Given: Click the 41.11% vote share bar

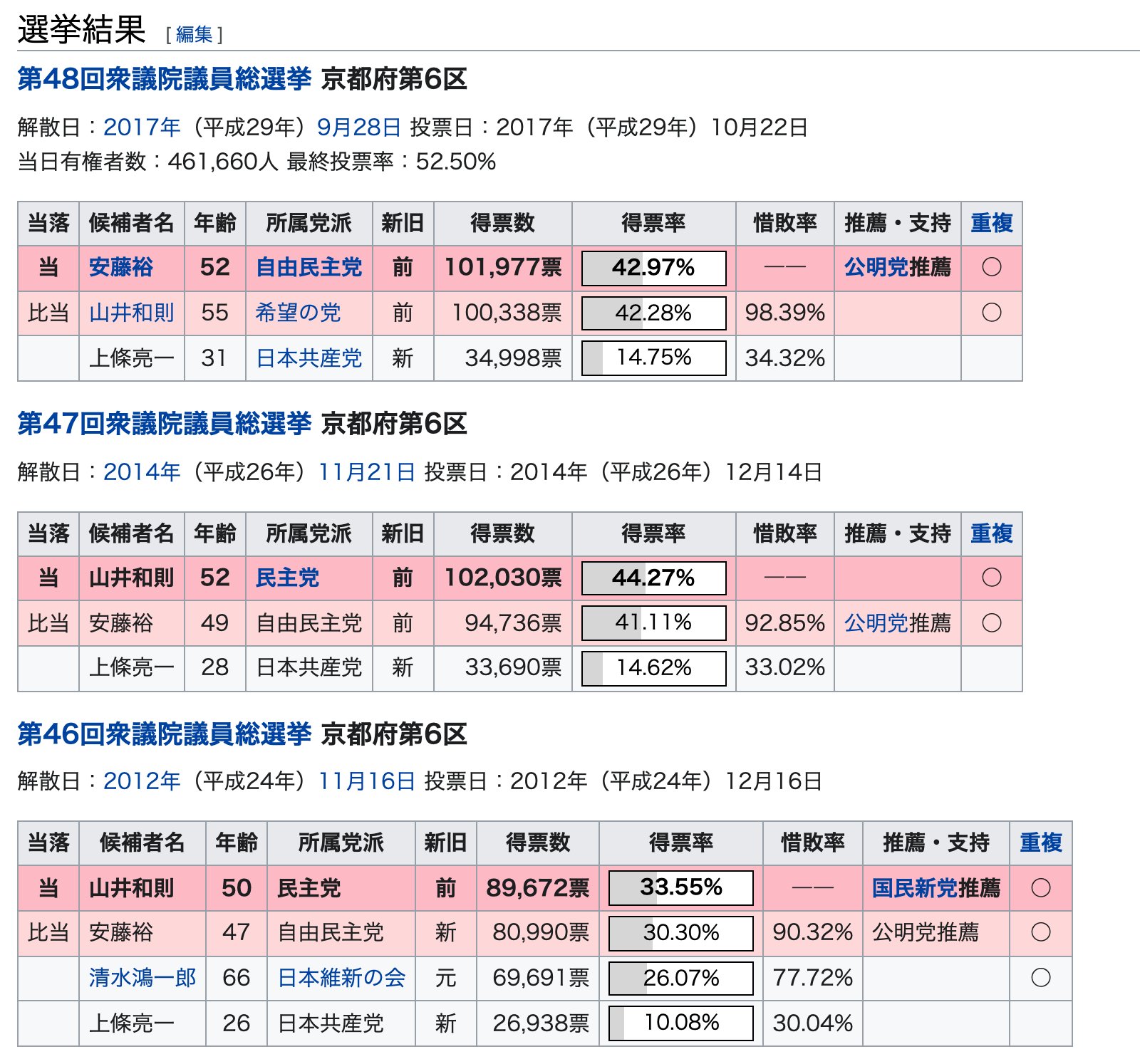Looking at the screenshot, I should 653,623.
